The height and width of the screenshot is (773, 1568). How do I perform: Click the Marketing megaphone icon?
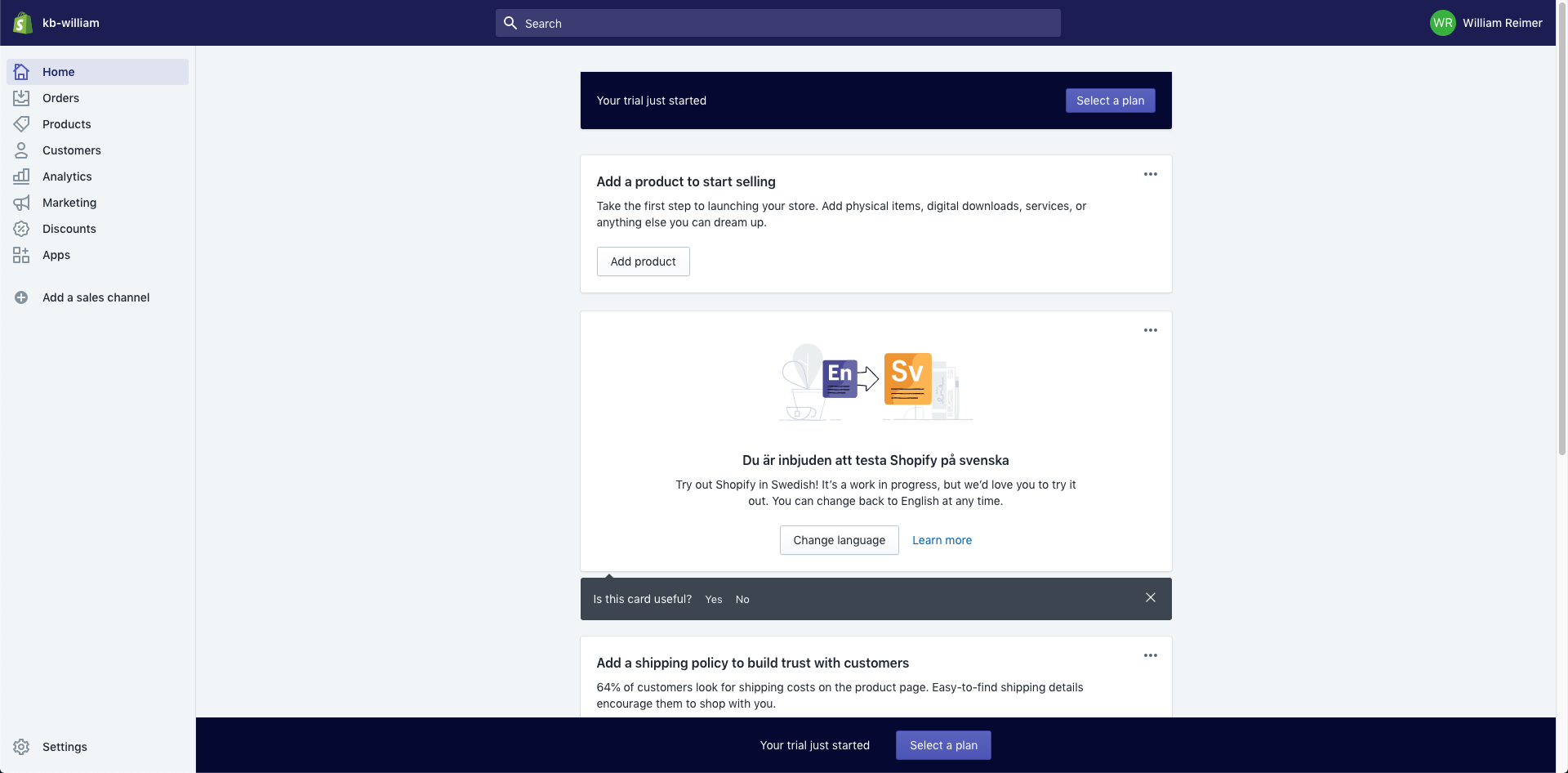point(21,203)
